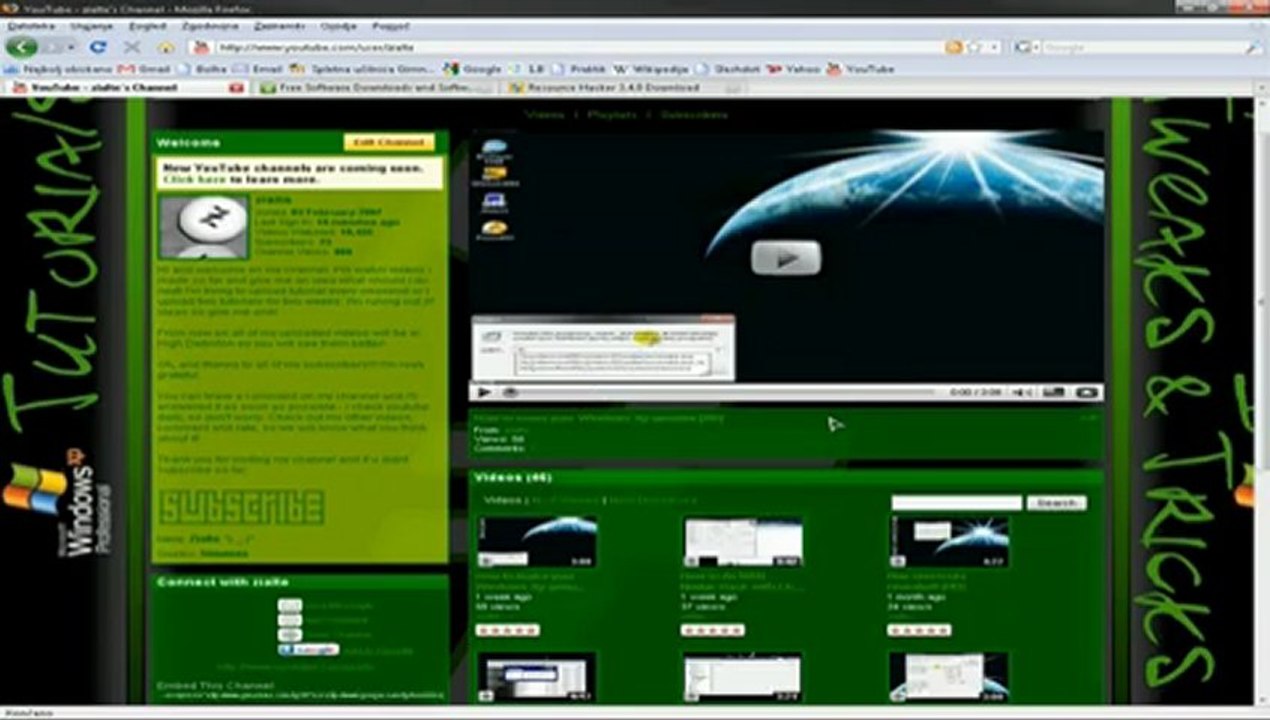Viewport: 1270px width, 720px height.
Task: Open the second-row left video thumbnail
Action: [537, 677]
